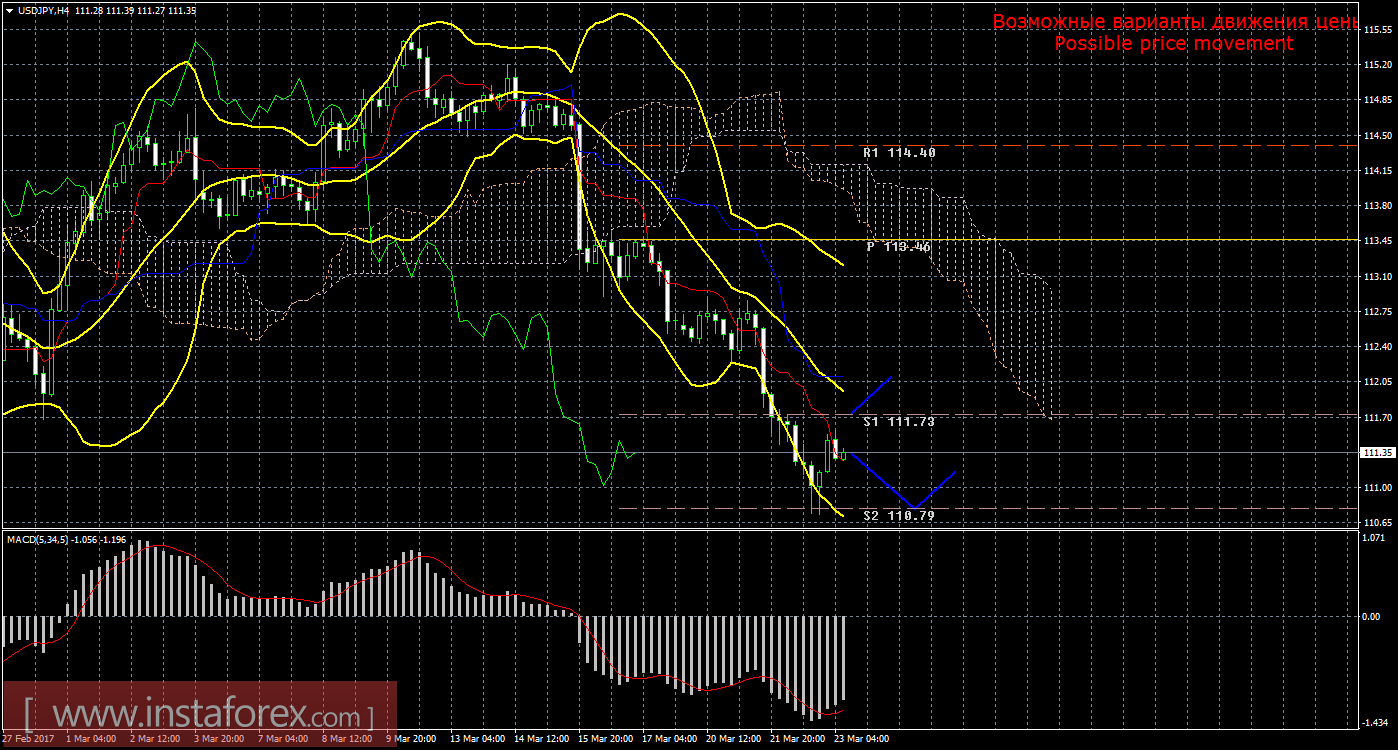Select the S1 111.73 support label
The image size is (1398, 750).
click(x=898, y=422)
